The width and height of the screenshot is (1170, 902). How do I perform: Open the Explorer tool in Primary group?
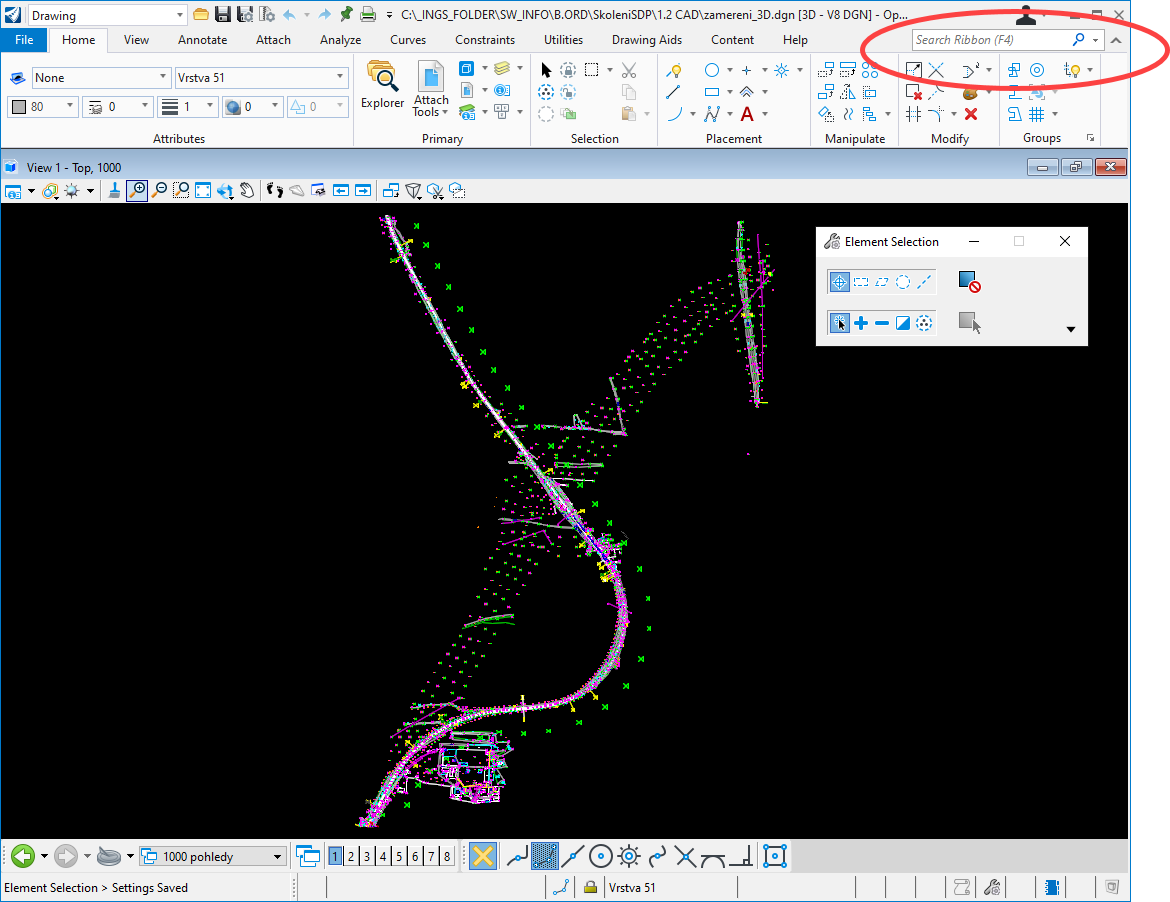click(x=382, y=86)
